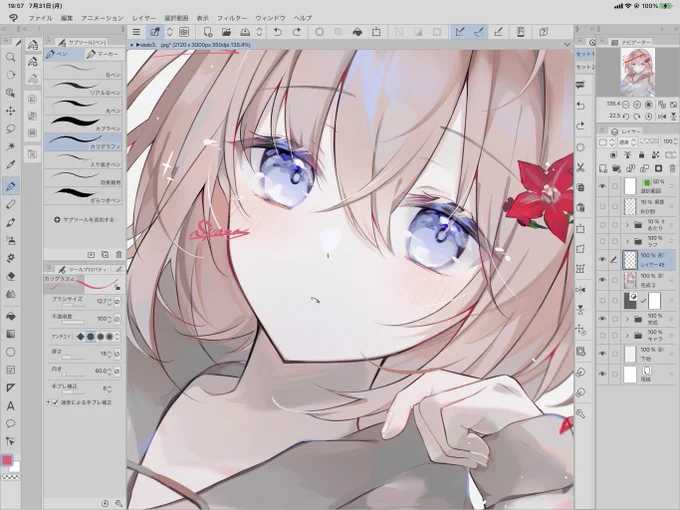Select the Move layer tool

click(x=11, y=111)
